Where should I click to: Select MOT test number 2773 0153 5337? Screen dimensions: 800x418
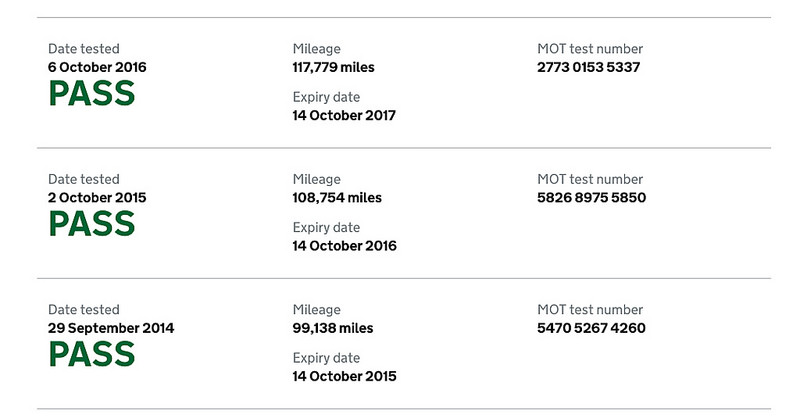[588, 67]
